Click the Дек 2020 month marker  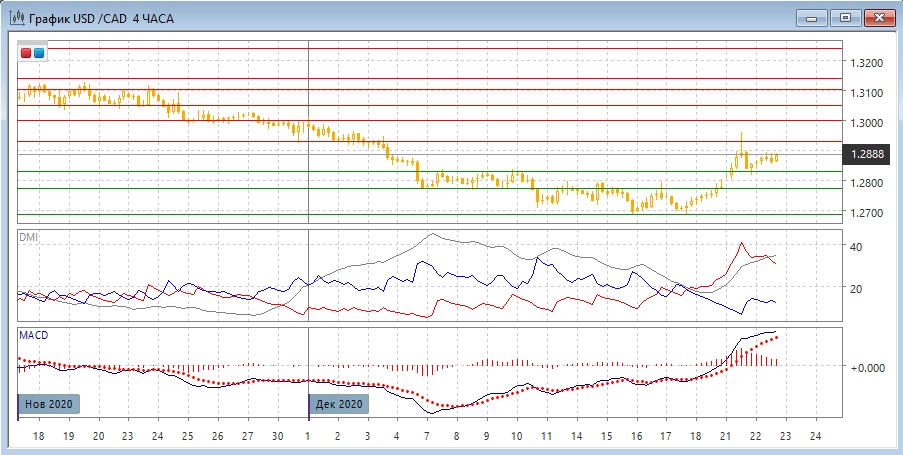pyautogui.click(x=338, y=404)
